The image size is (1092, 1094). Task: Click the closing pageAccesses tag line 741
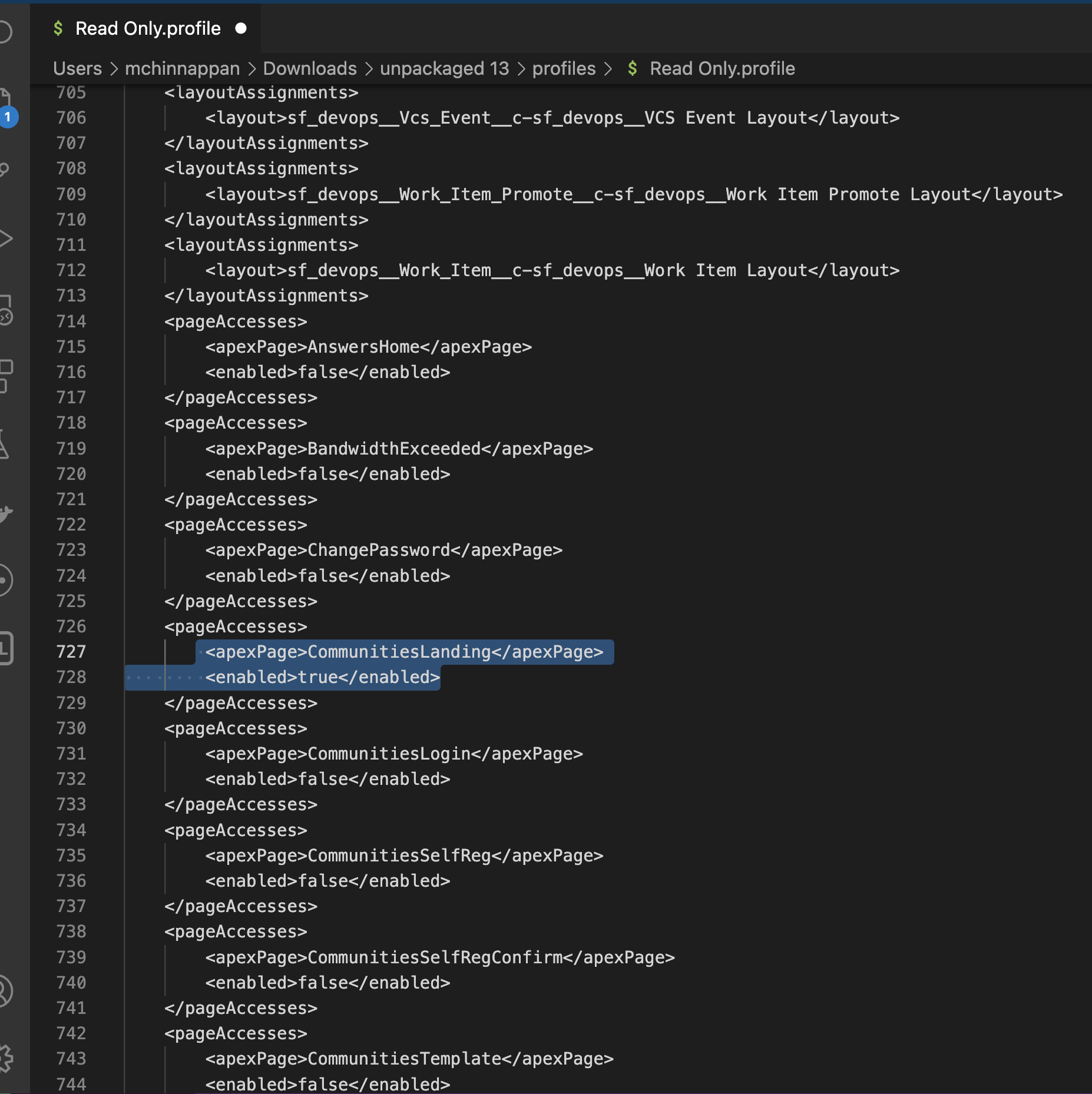pyautogui.click(x=241, y=1008)
